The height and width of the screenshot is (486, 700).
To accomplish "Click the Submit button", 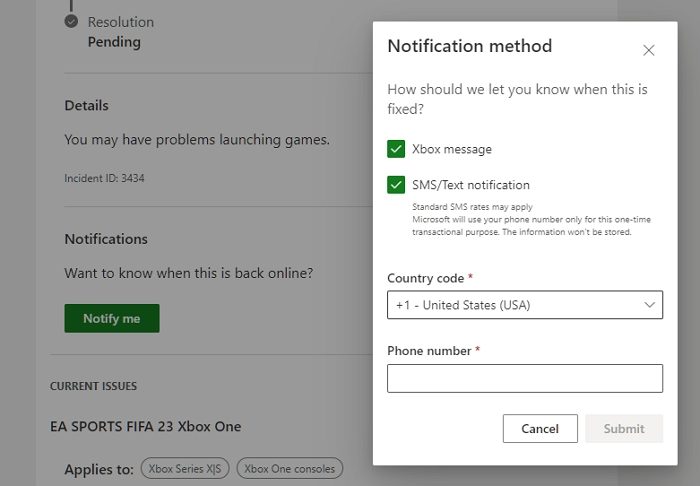I will (624, 429).
